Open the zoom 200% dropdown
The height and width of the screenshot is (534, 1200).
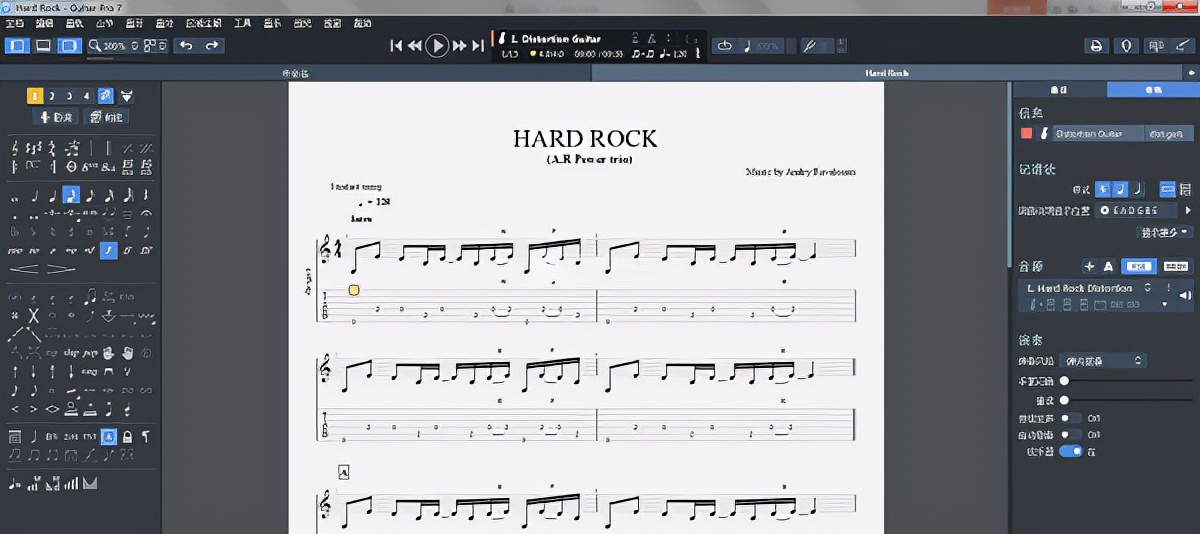(x=115, y=45)
